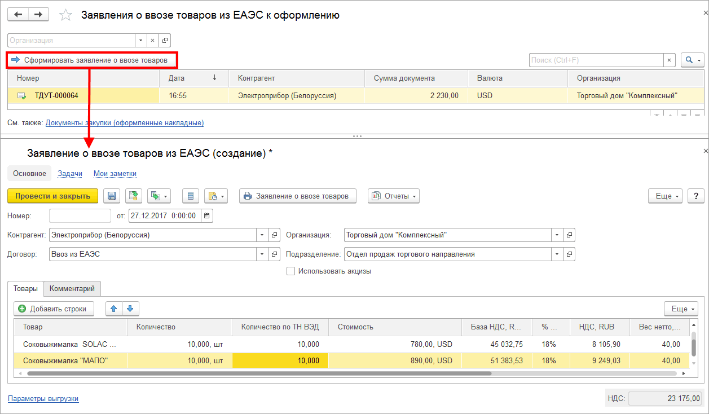The height and width of the screenshot is (414, 709).
Task: Move the selected row up with the arrow
Action: (x=114, y=309)
